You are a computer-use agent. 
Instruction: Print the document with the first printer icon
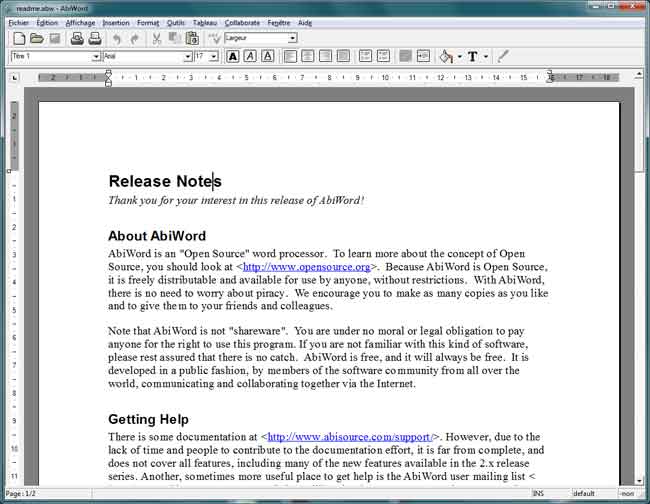[x=77, y=39]
